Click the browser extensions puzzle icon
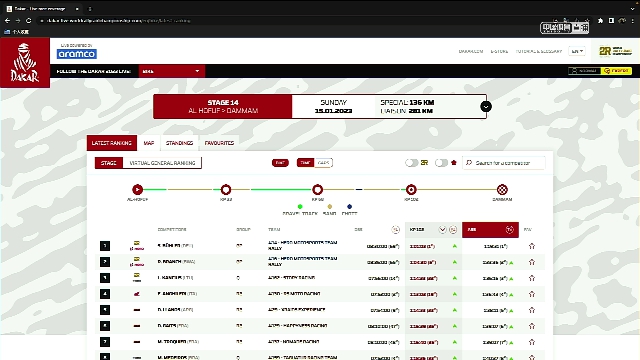Image resolution: width=640 pixels, height=360 pixels. [x=600, y=20]
